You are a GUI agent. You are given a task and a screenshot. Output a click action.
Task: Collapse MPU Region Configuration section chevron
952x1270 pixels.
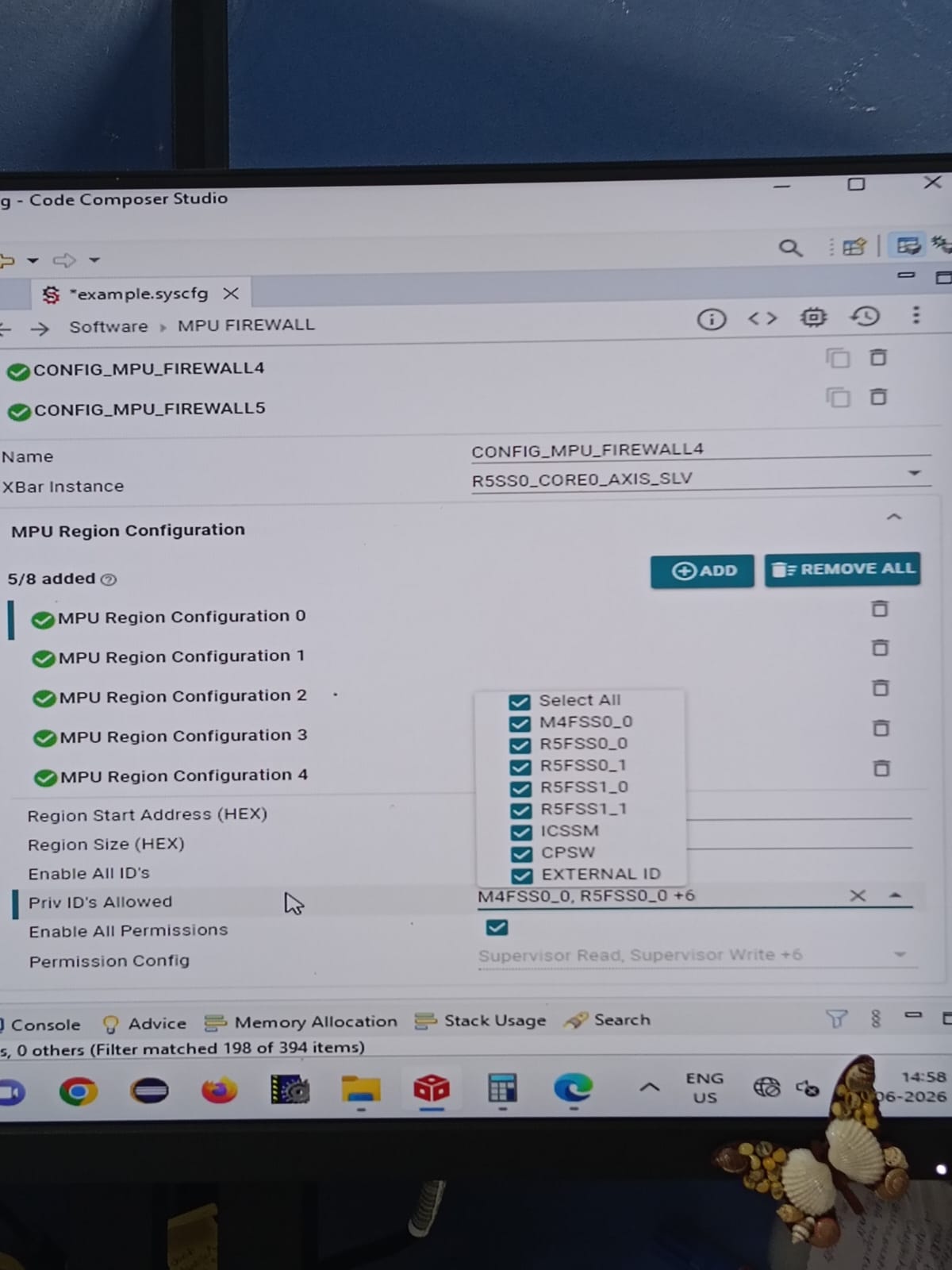point(894,517)
